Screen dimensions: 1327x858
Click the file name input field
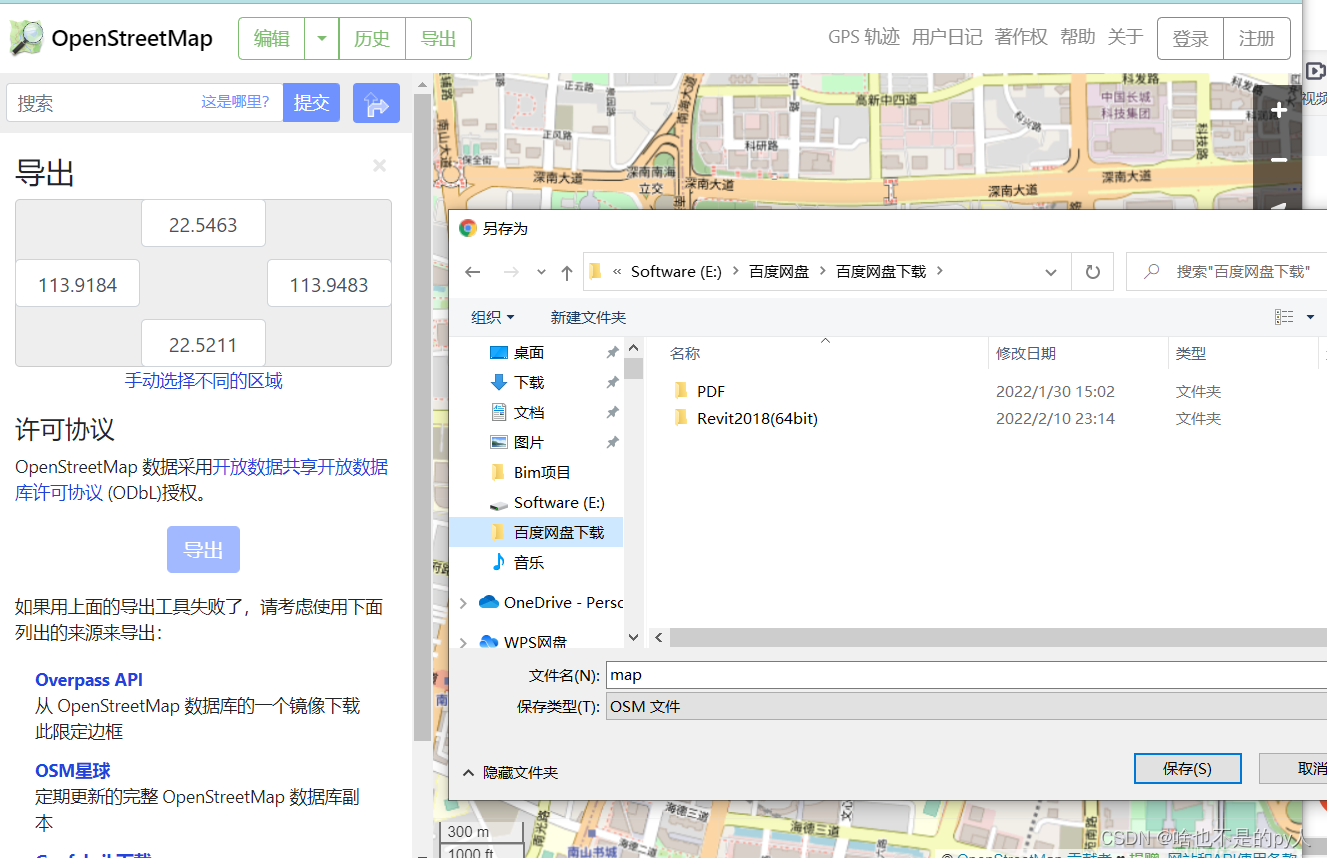tap(966, 675)
